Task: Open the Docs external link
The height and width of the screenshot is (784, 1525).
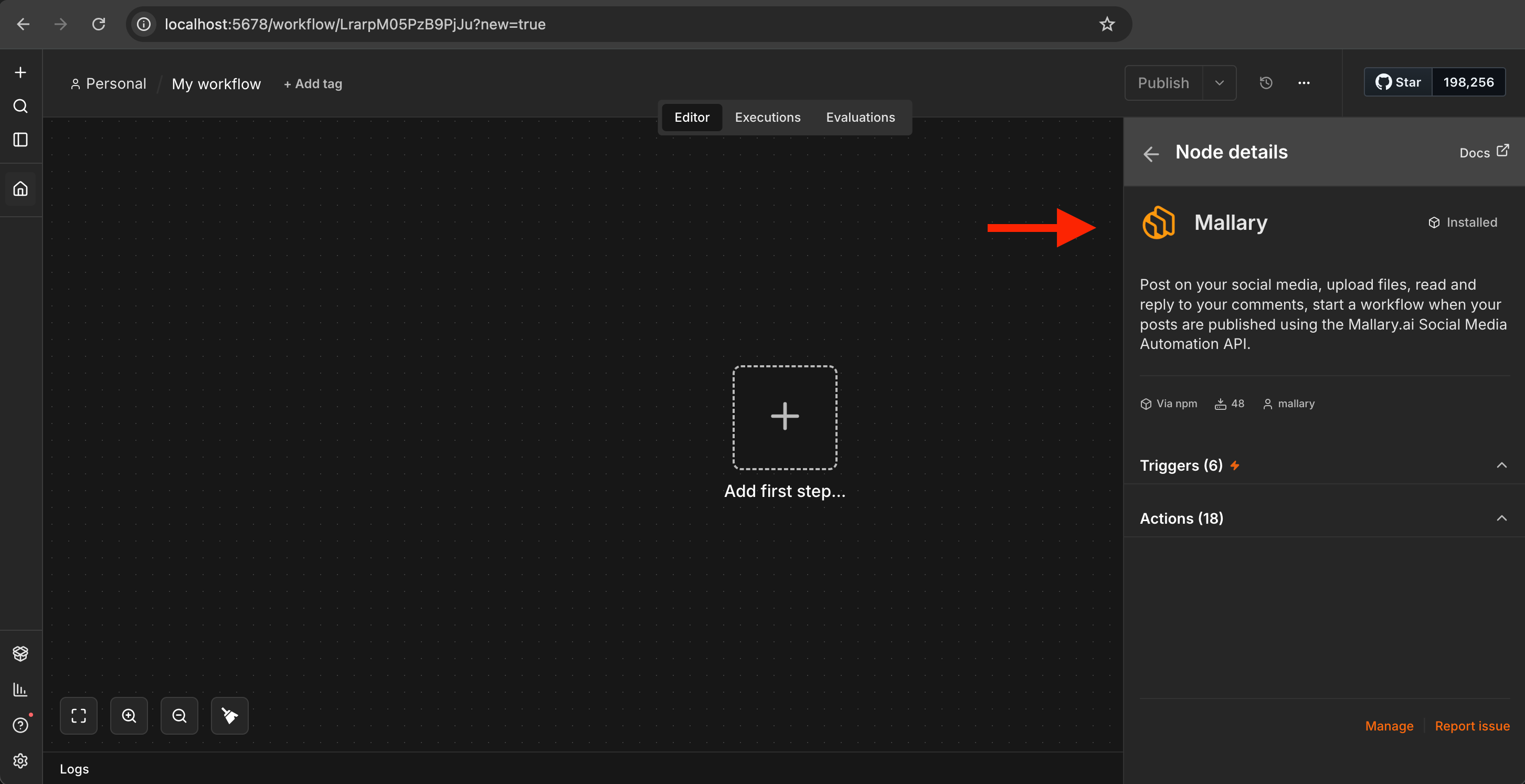Action: (1484, 152)
